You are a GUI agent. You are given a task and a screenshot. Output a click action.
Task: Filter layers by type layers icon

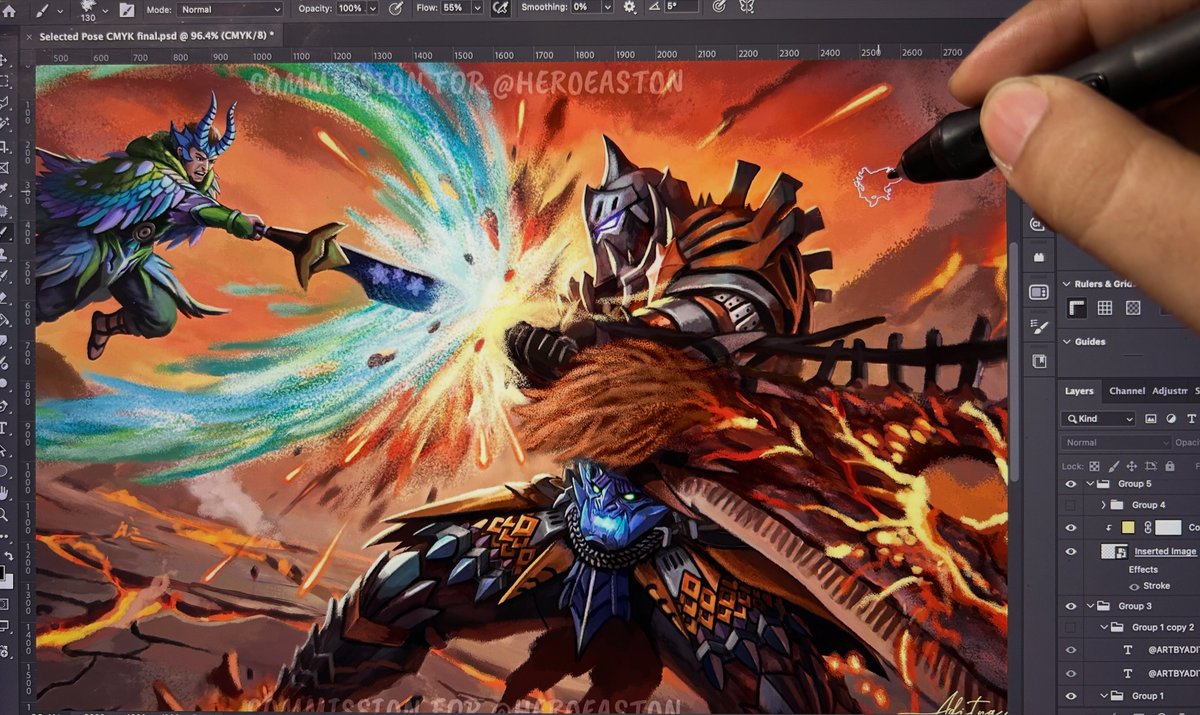(1191, 419)
